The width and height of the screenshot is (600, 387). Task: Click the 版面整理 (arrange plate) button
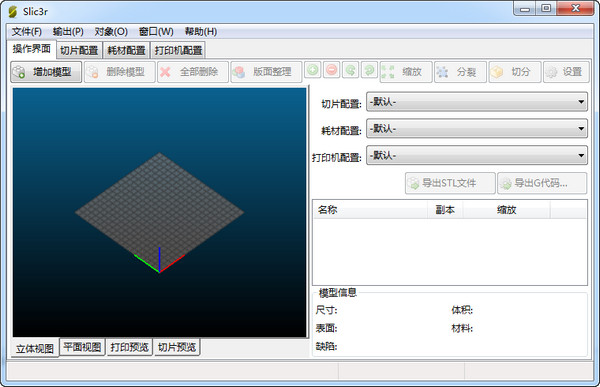click(x=266, y=72)
